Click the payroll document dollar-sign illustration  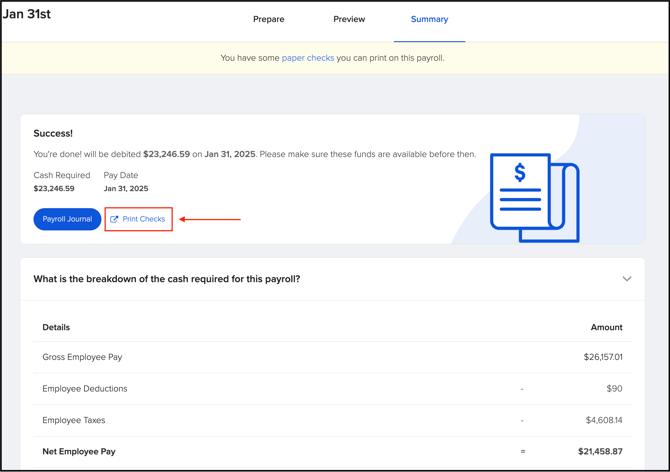(x=534, y=197)
